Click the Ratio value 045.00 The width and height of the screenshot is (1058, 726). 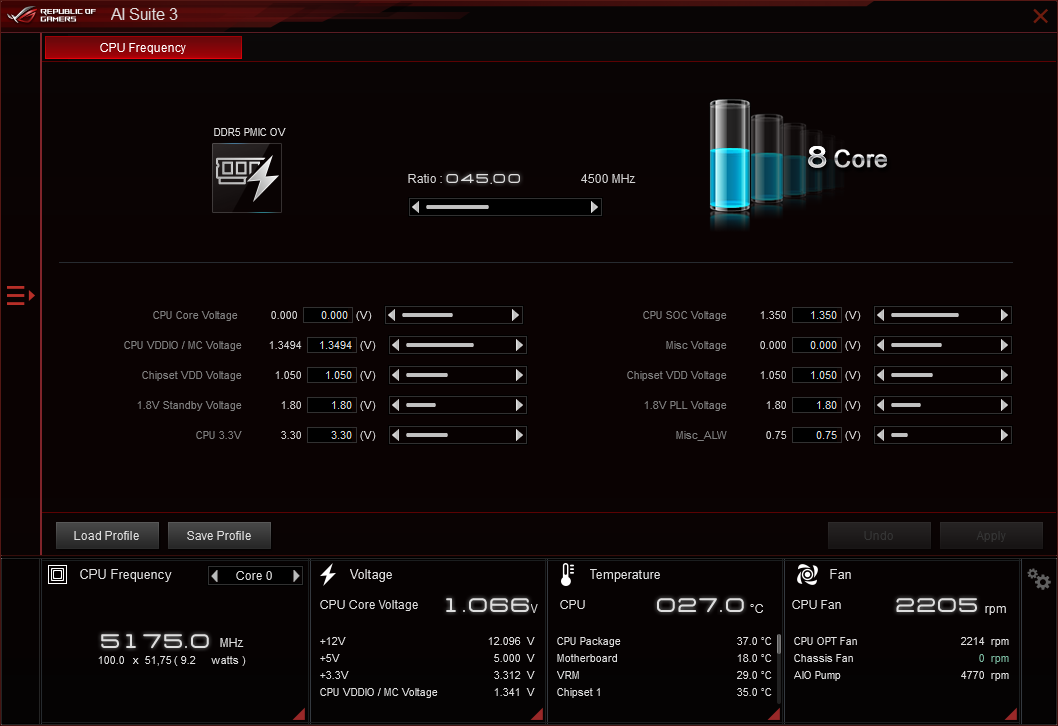(x=483, y=179)
